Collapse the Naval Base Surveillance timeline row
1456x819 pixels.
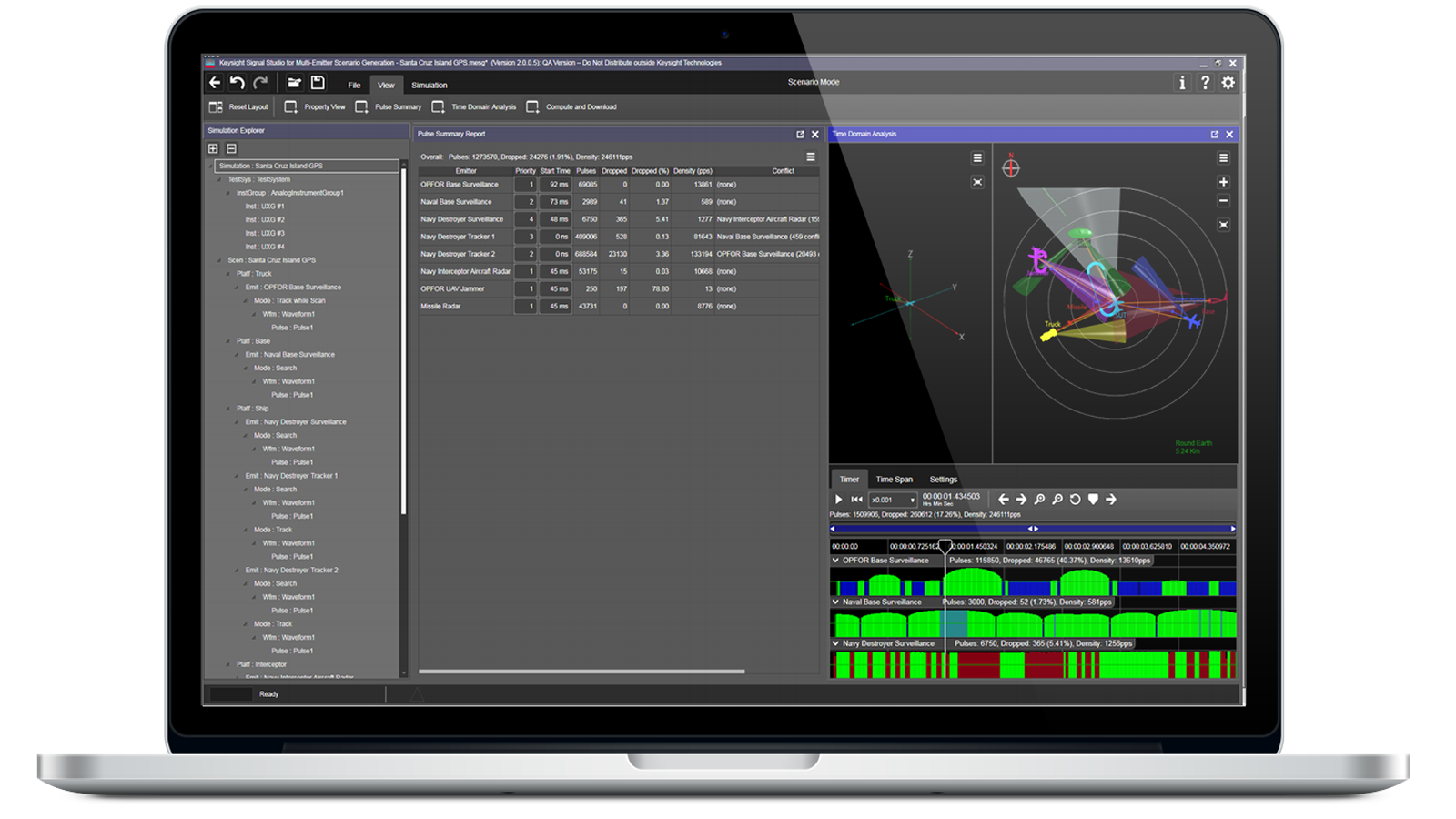coord(835,602)
